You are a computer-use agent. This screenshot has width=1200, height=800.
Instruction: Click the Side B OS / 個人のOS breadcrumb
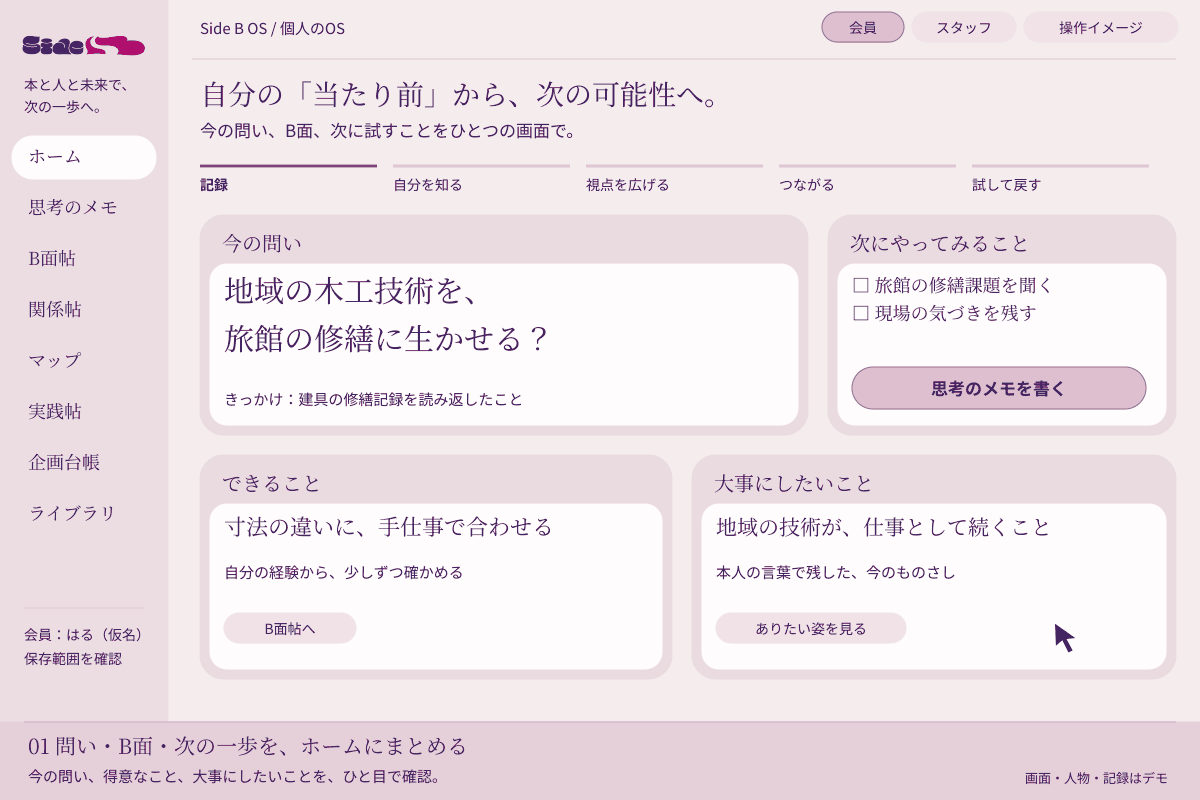pos(272,28)
